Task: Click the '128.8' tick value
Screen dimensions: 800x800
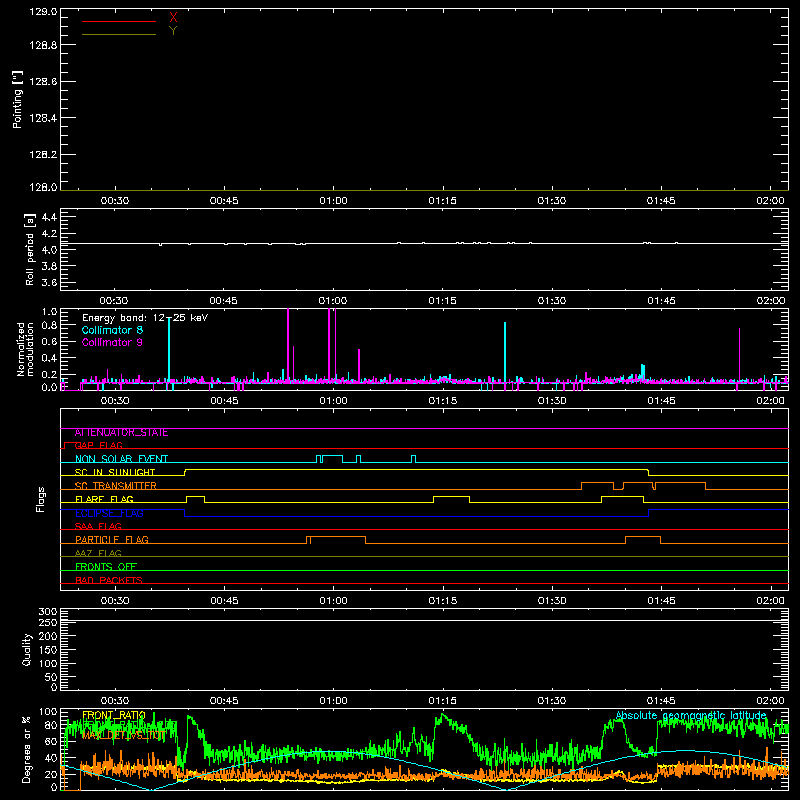Action: pos(43,45)
